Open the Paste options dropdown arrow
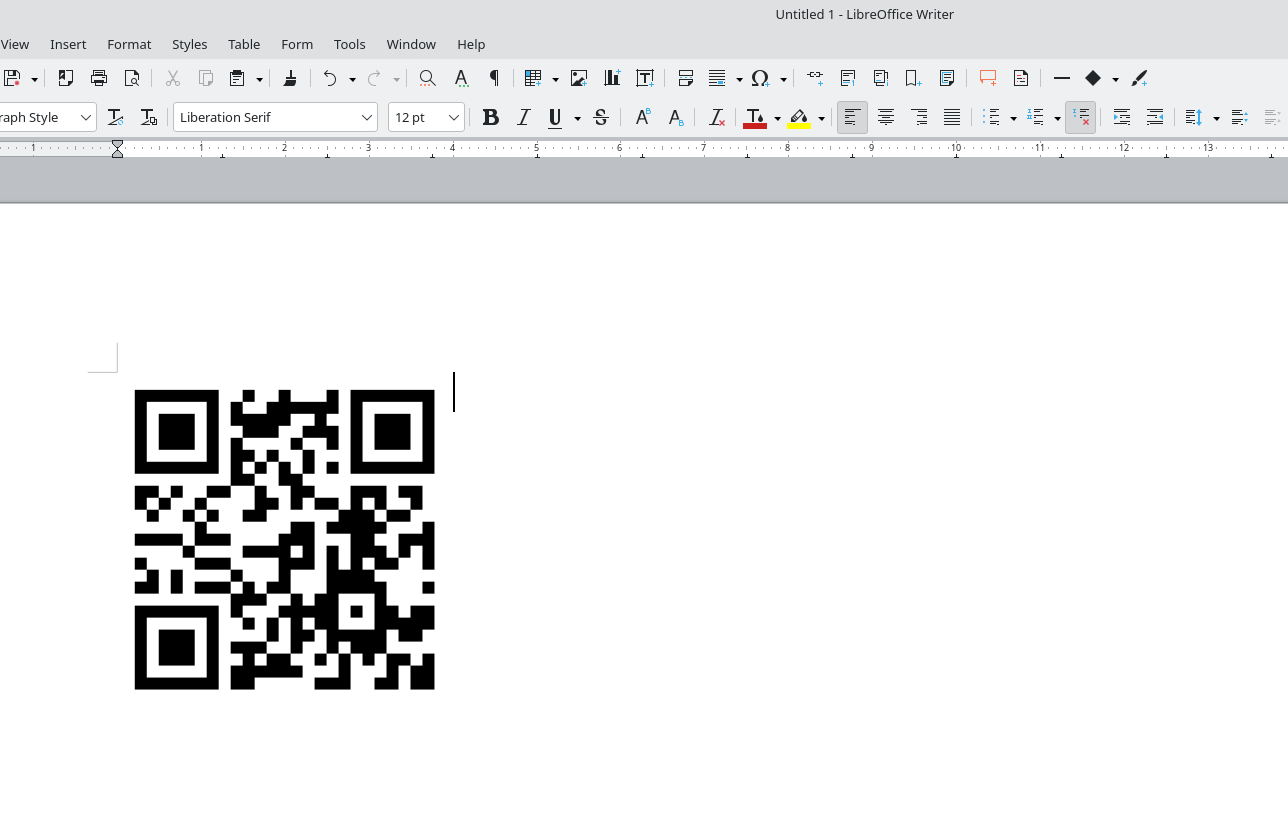This screenshot has width=1288, height=831. (x=259, y=79)
